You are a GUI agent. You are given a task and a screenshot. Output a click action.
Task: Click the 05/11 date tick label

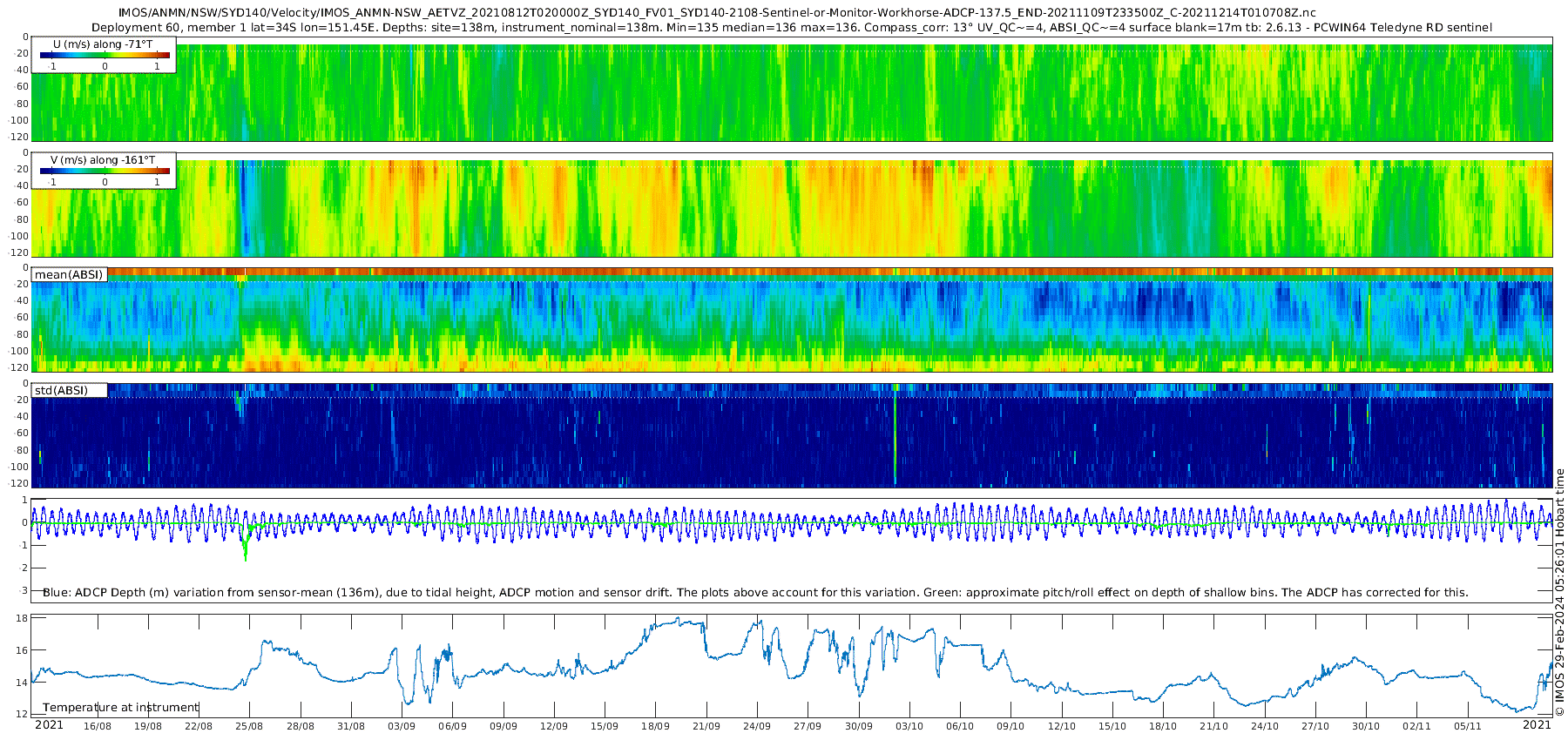pos(1468,726)
